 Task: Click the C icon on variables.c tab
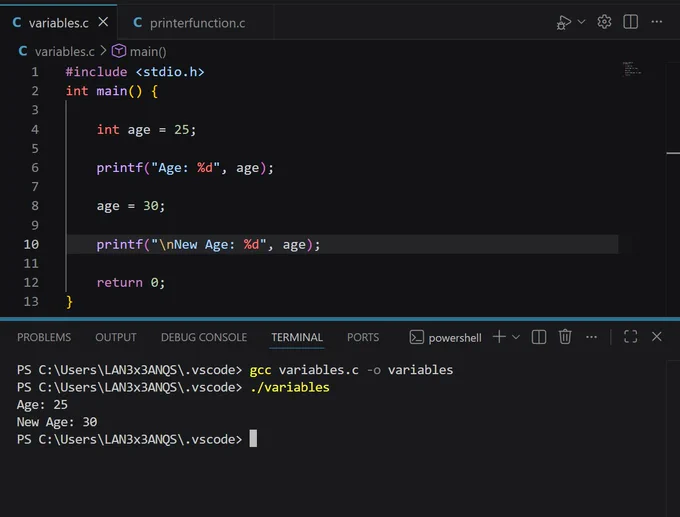click(x=17, y=22)
